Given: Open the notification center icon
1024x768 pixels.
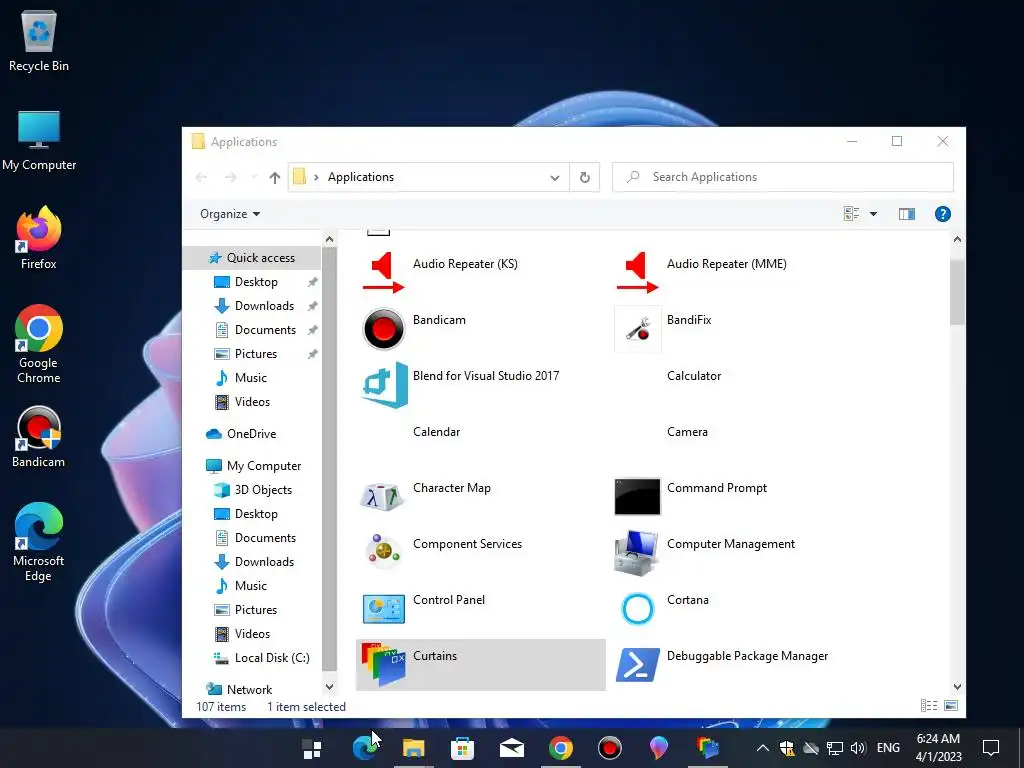Looking at the screenshot, I should click(x=991, y=748).
